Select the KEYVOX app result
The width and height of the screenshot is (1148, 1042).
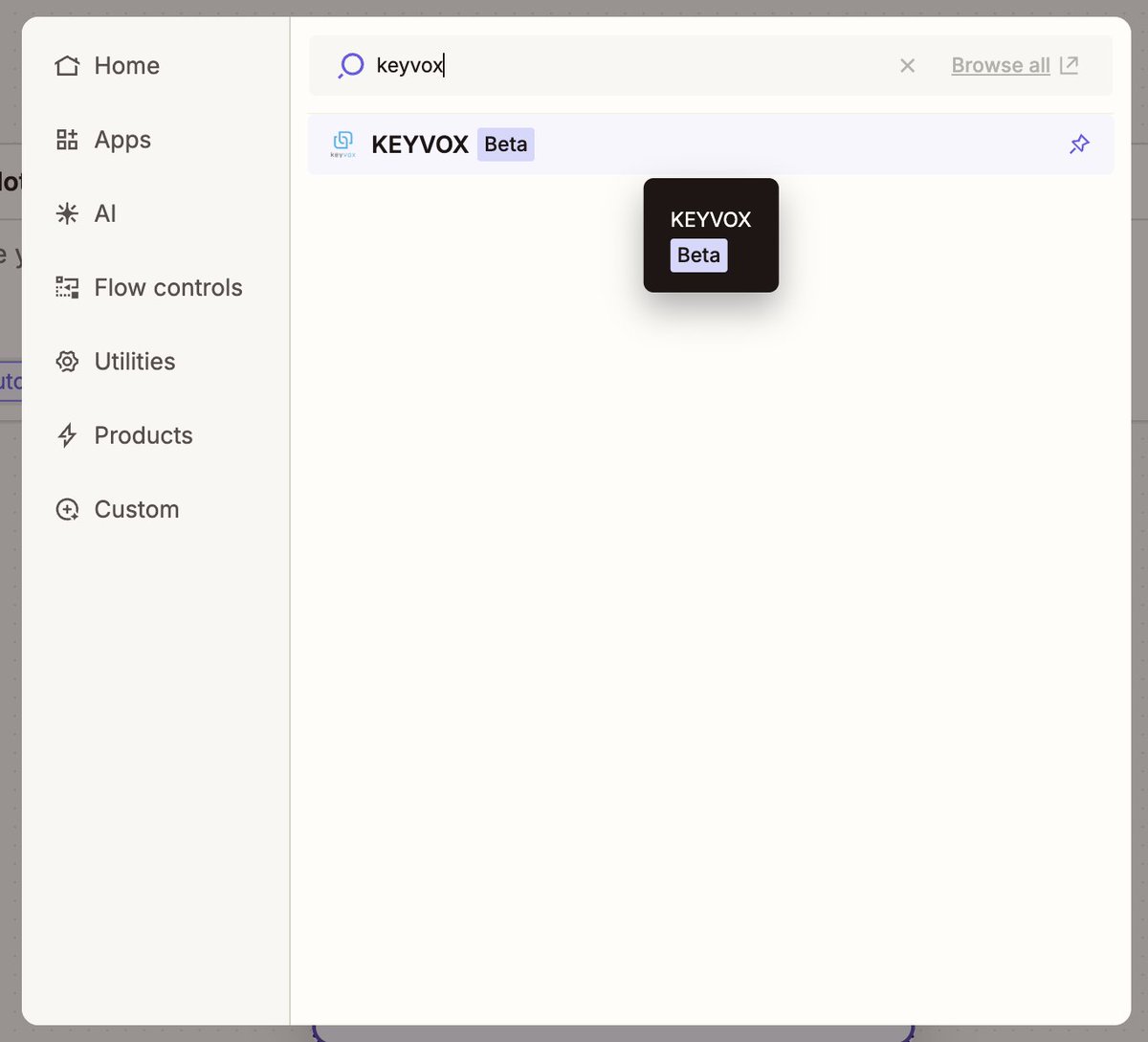point(711,144)
